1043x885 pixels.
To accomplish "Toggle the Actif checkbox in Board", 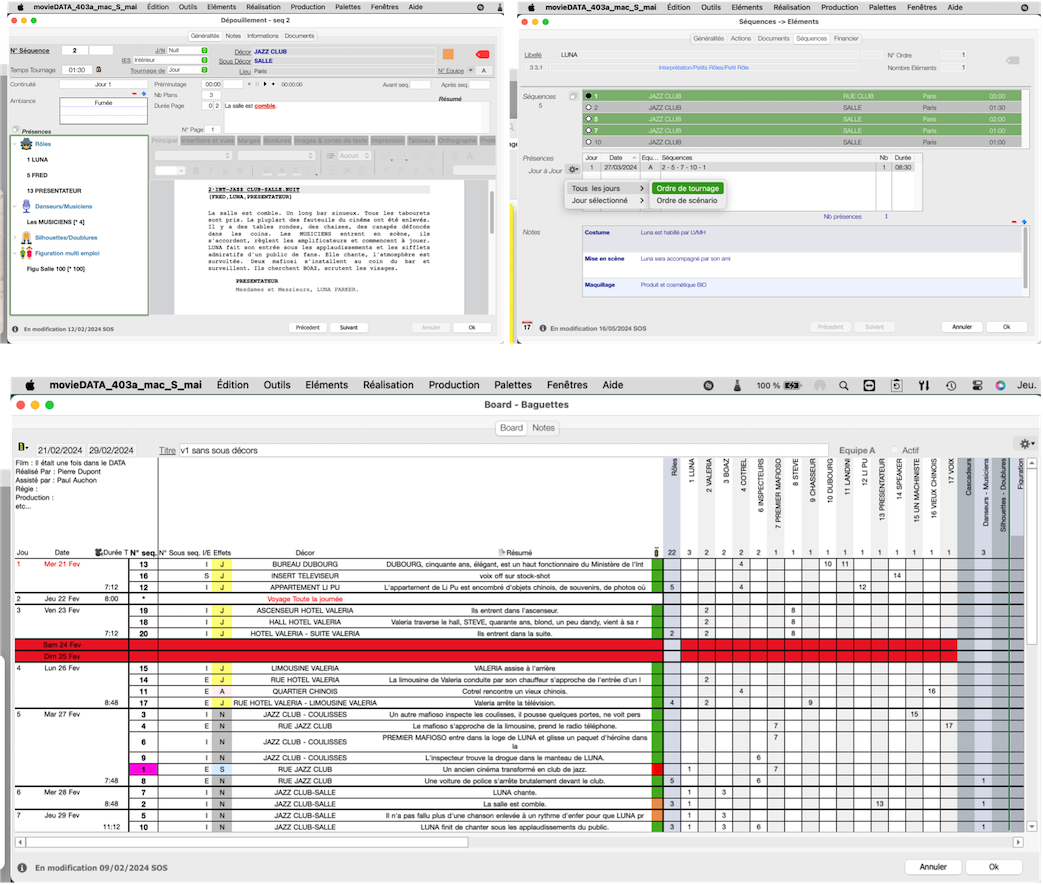I will tap(895, 451).
